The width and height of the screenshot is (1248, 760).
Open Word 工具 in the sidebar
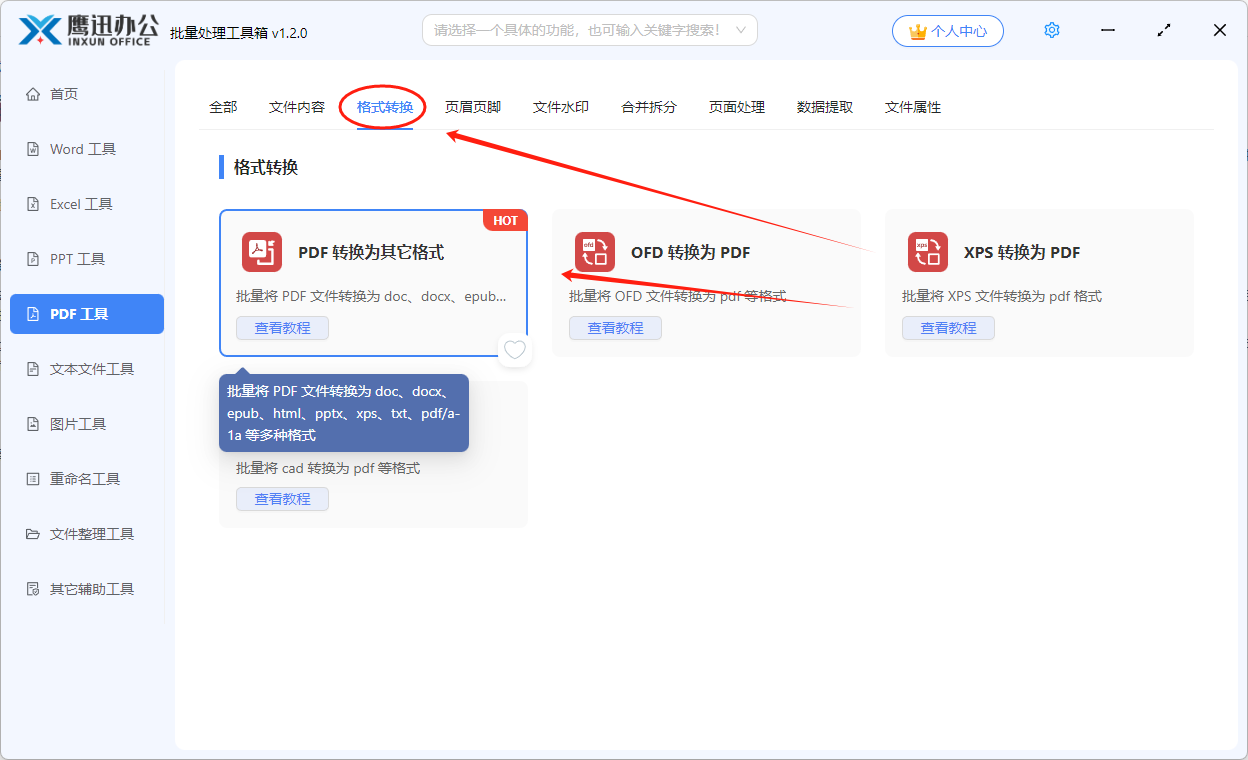click(87, 149)
